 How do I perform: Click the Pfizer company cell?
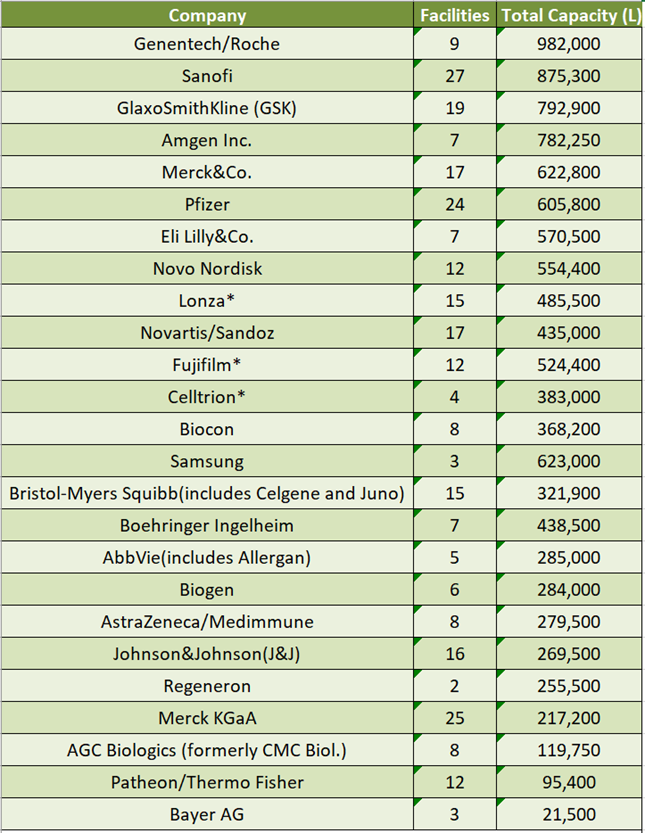click(x=207, y=204)
